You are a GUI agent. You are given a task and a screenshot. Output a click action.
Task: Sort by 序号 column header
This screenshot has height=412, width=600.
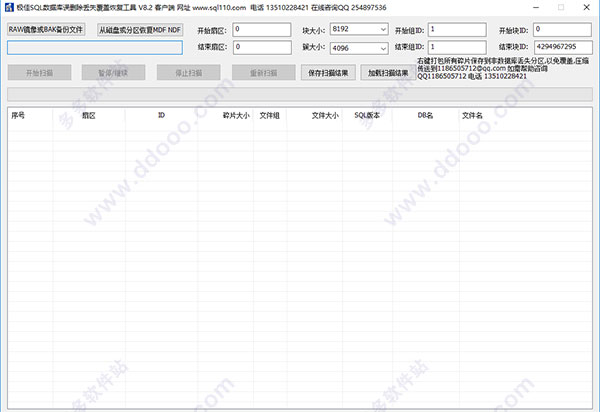[x=30, y=116]
